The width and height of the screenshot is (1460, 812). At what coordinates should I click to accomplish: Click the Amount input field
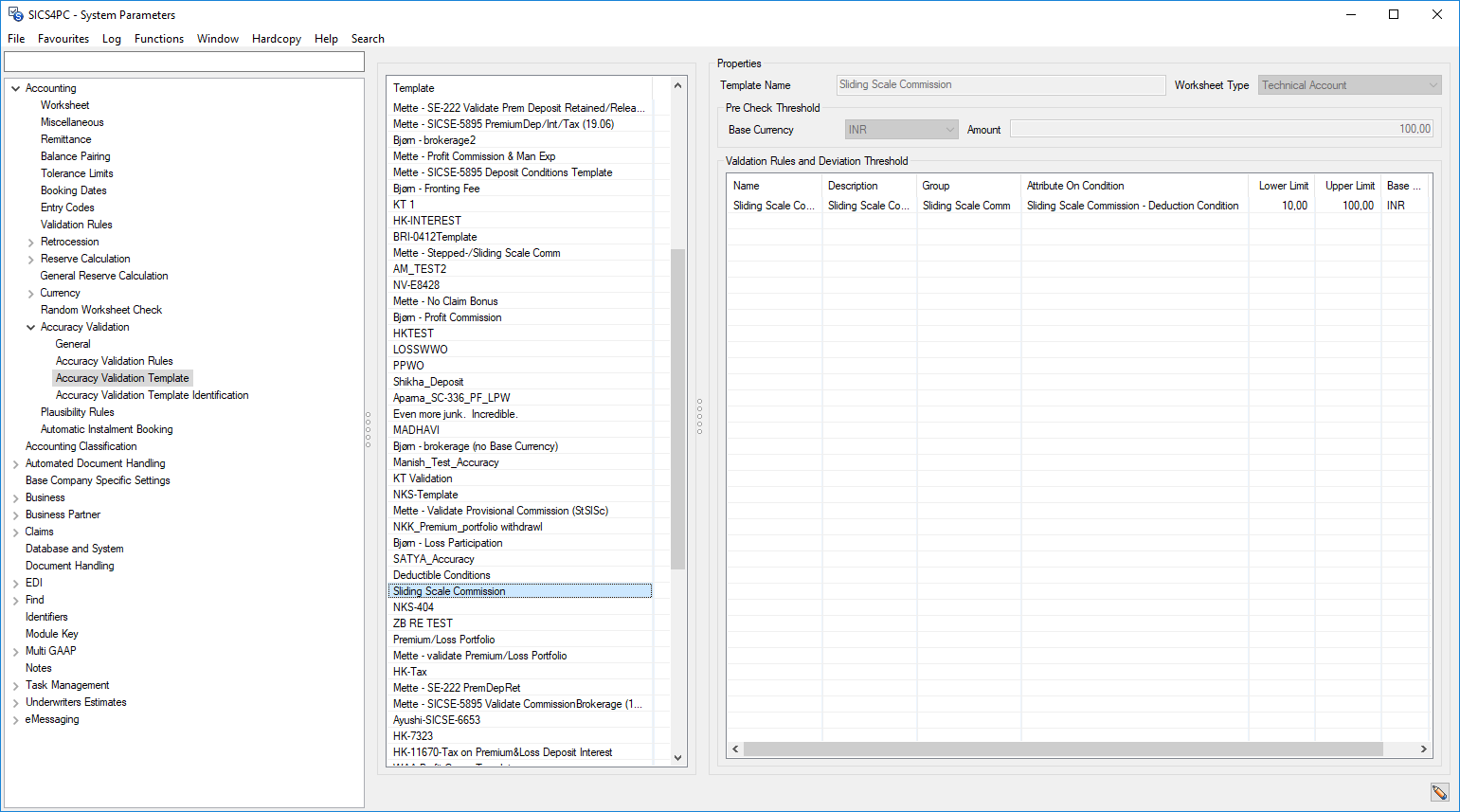(x=1220, y=128)
